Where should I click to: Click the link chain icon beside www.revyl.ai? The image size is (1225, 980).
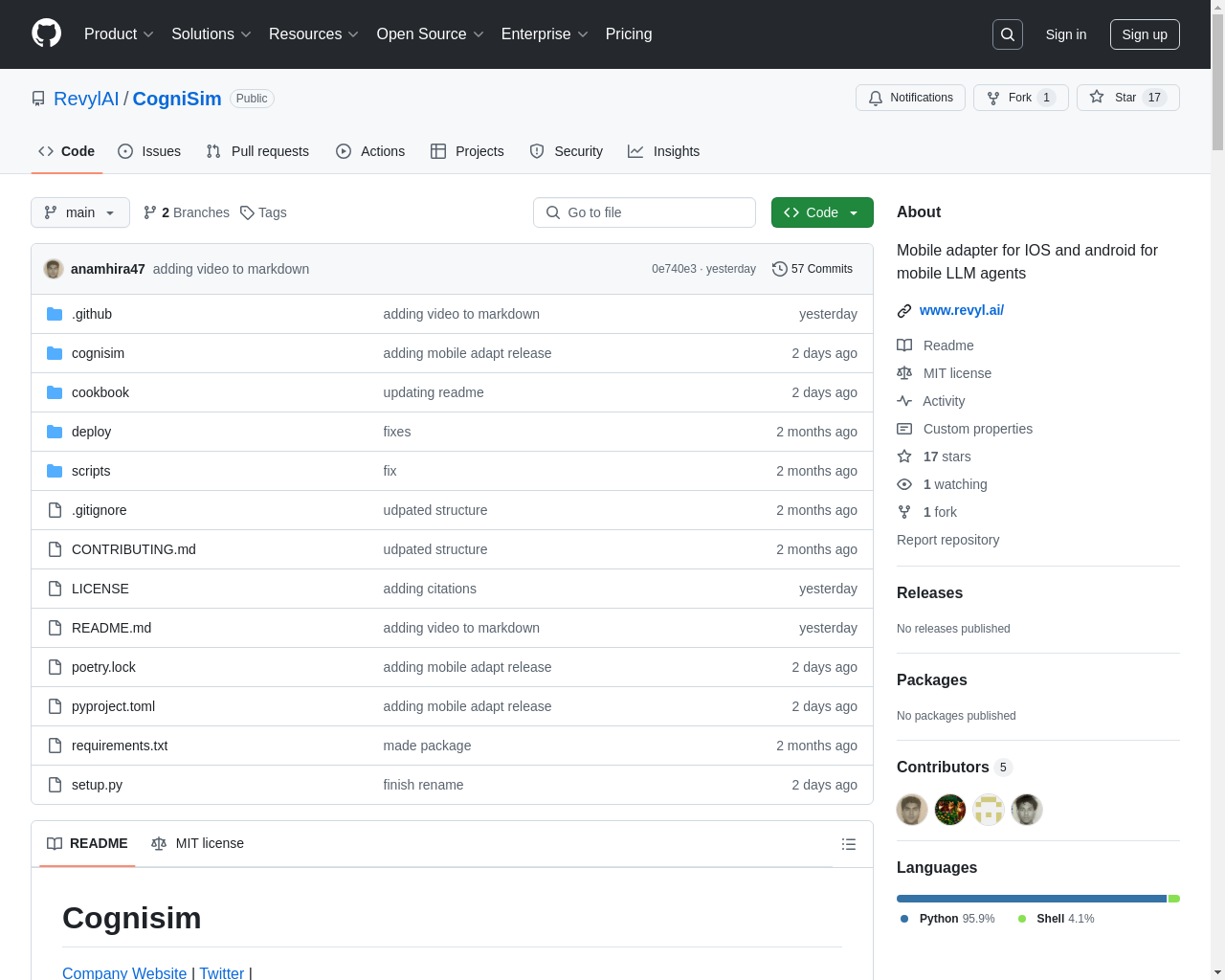click(904, 311)
